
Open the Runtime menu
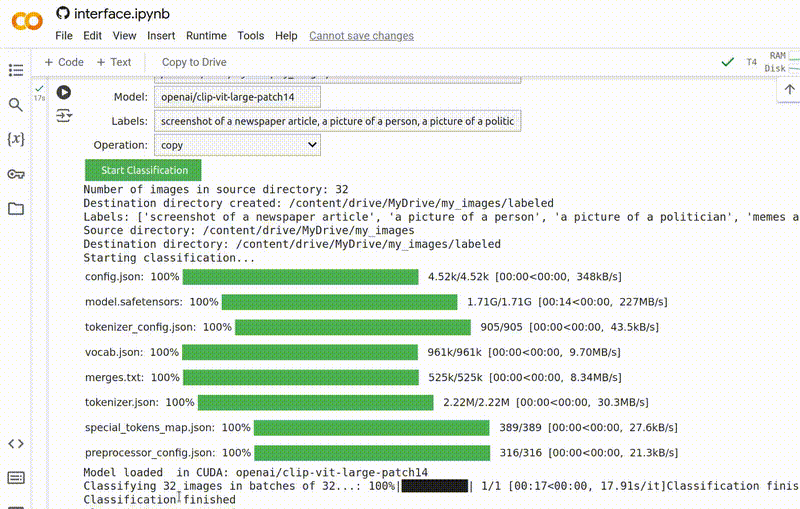click(206, 36)
